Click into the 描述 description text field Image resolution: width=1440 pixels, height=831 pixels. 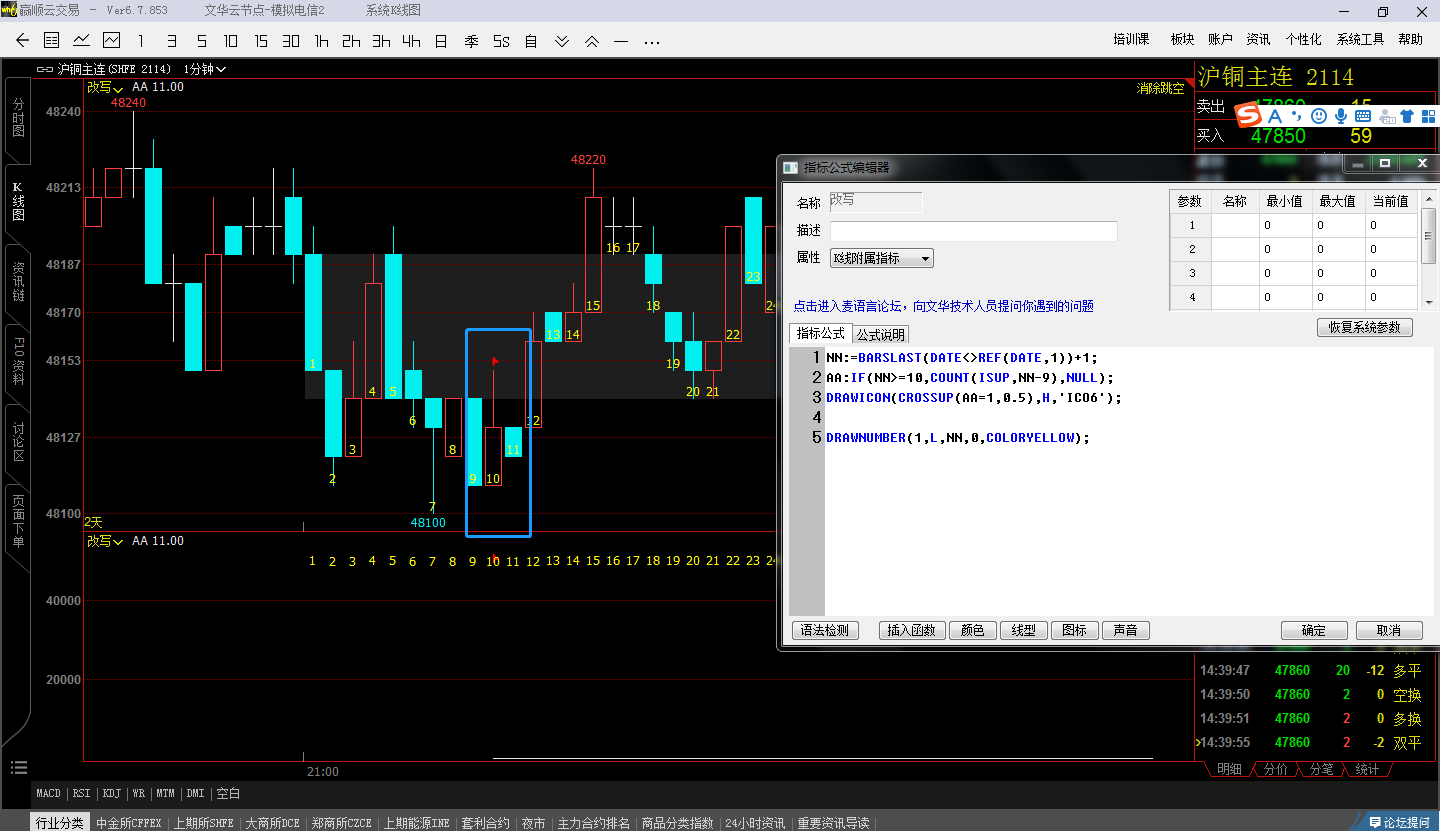(973, 231)
